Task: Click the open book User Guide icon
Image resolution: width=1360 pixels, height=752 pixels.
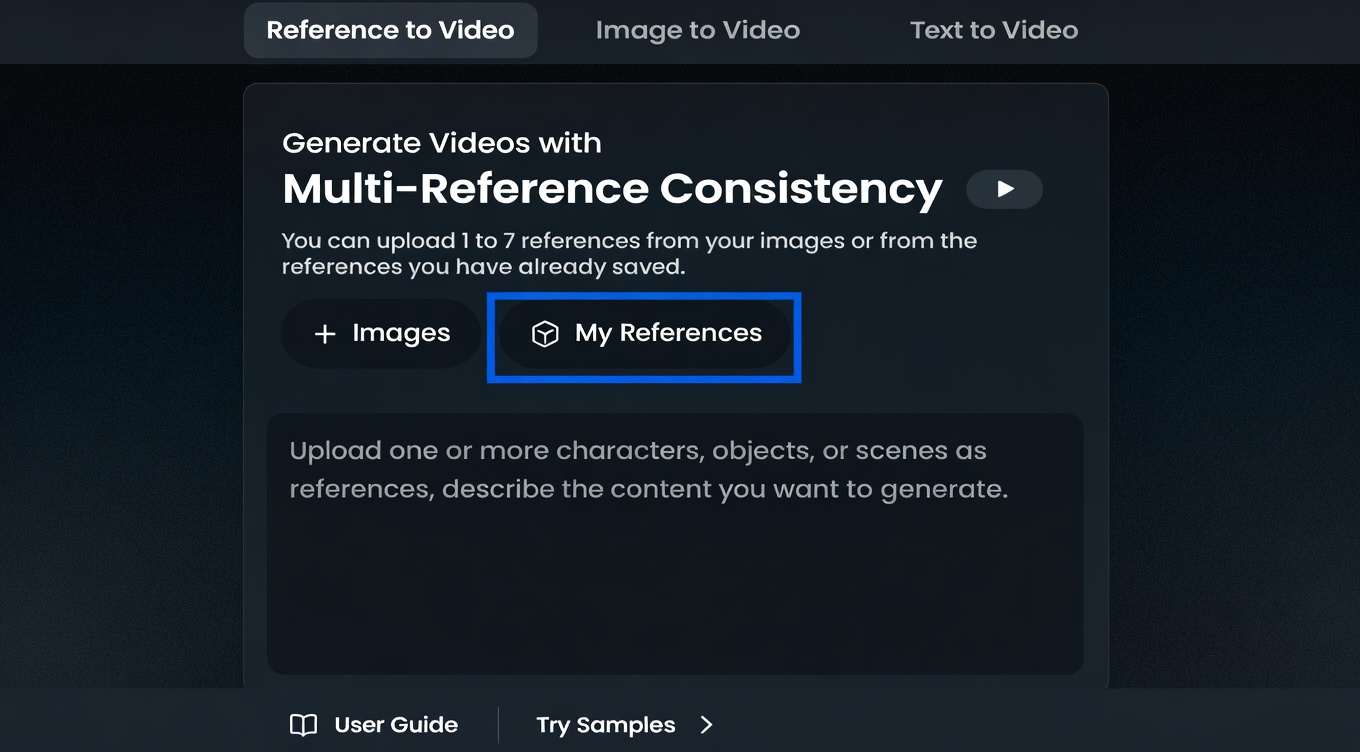Action: (x=303, y=725)
